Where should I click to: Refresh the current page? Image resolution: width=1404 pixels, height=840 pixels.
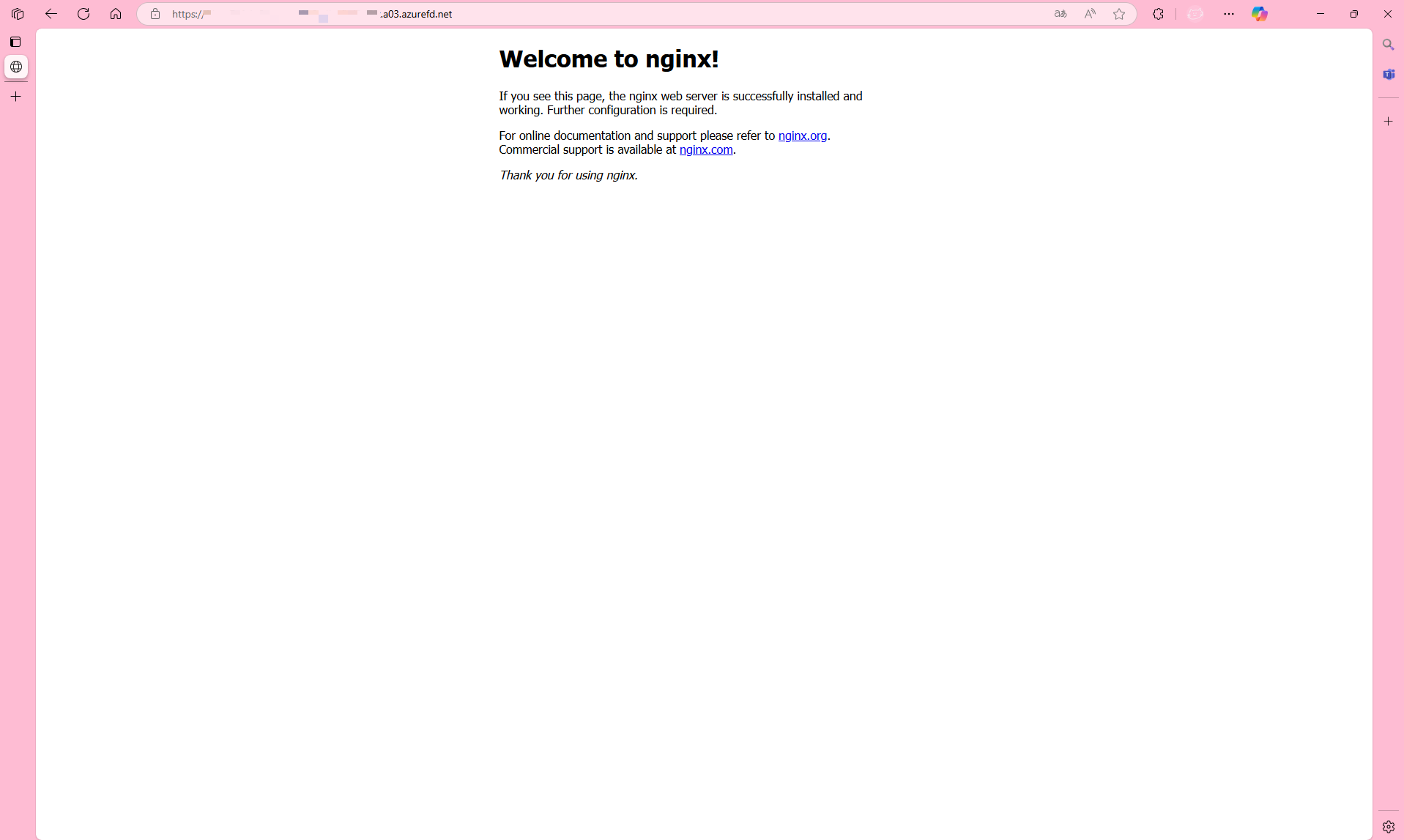coord(83,13)
